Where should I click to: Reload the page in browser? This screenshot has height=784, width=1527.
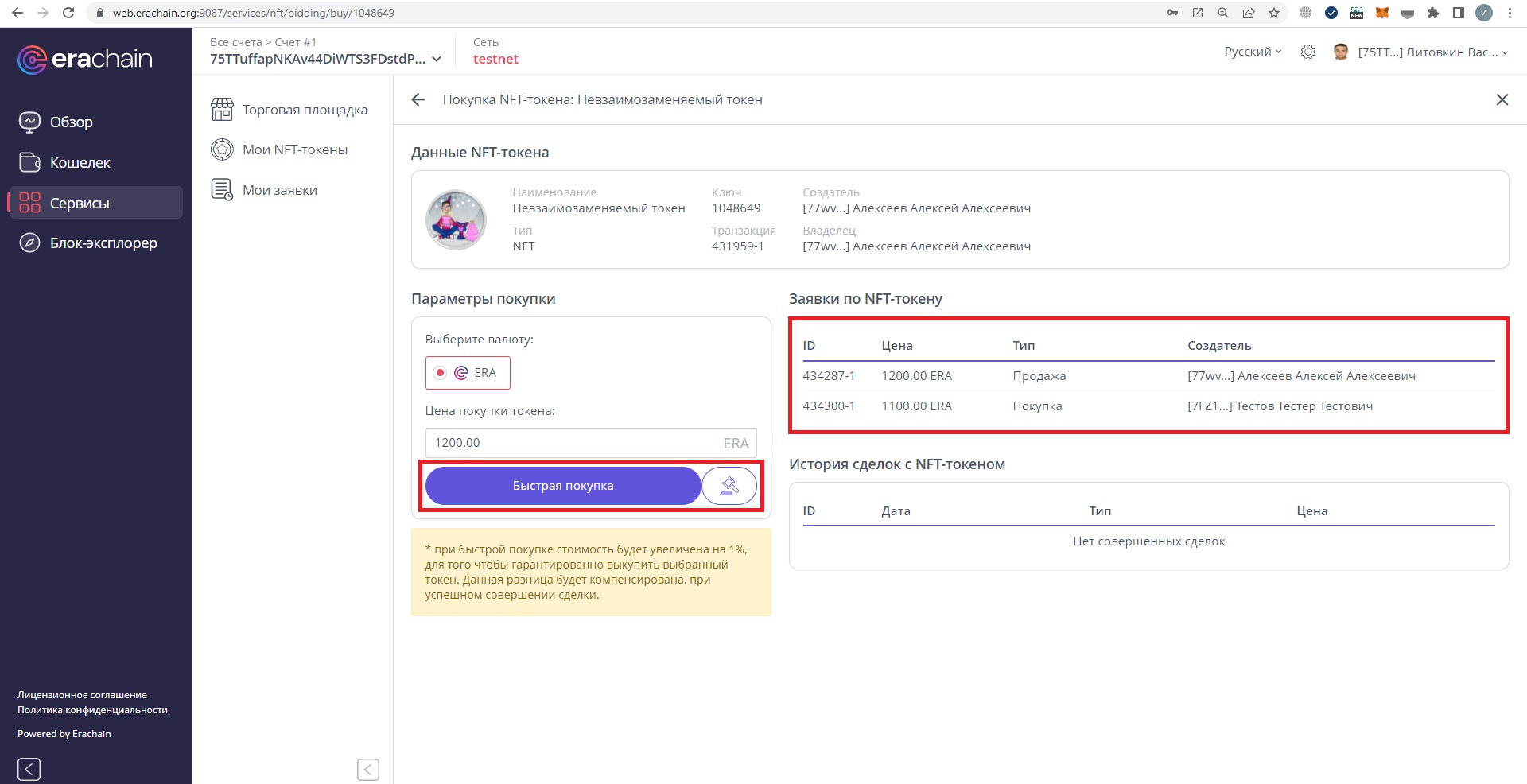pos(68,13)
